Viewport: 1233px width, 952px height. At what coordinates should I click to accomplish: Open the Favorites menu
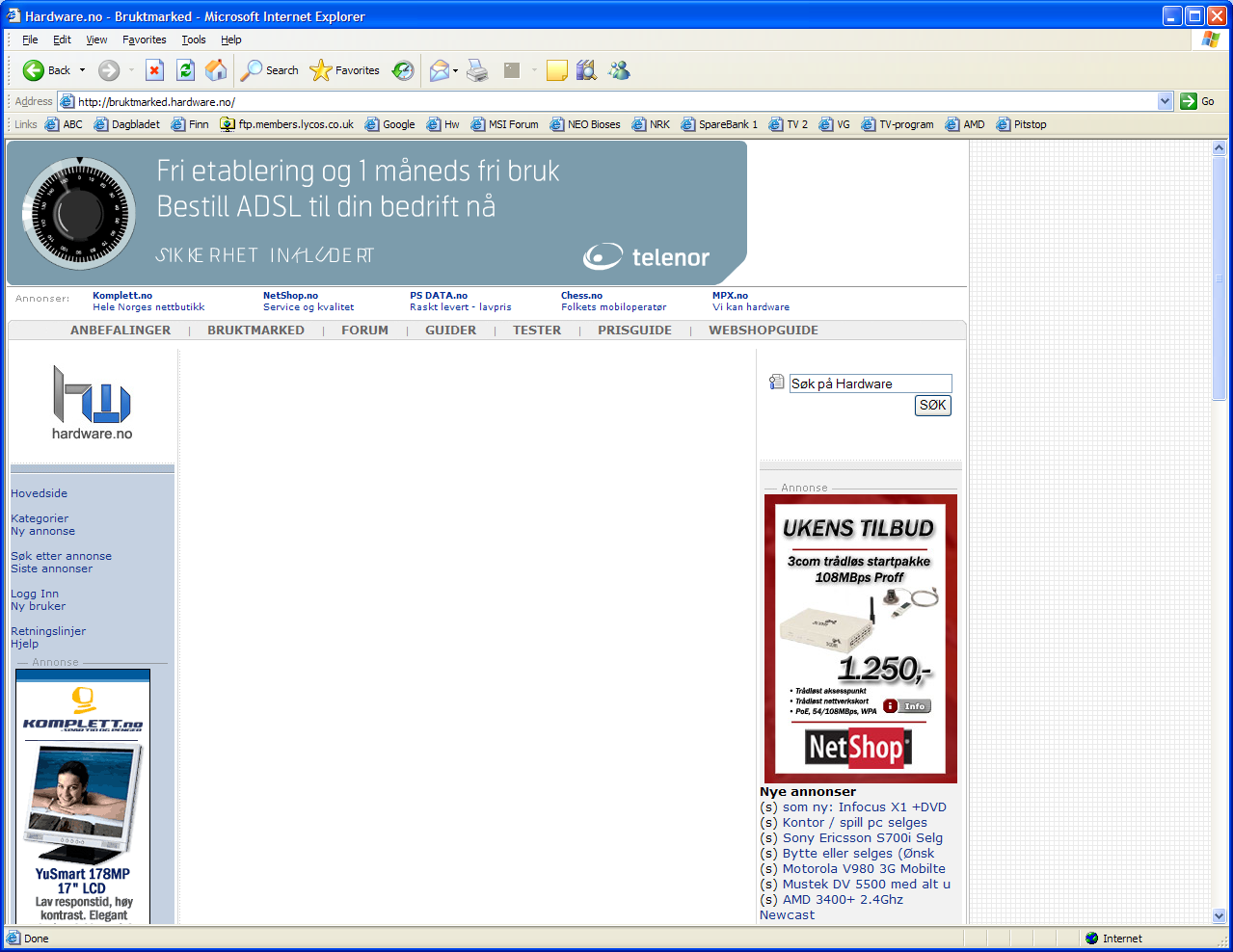(145, 40)
